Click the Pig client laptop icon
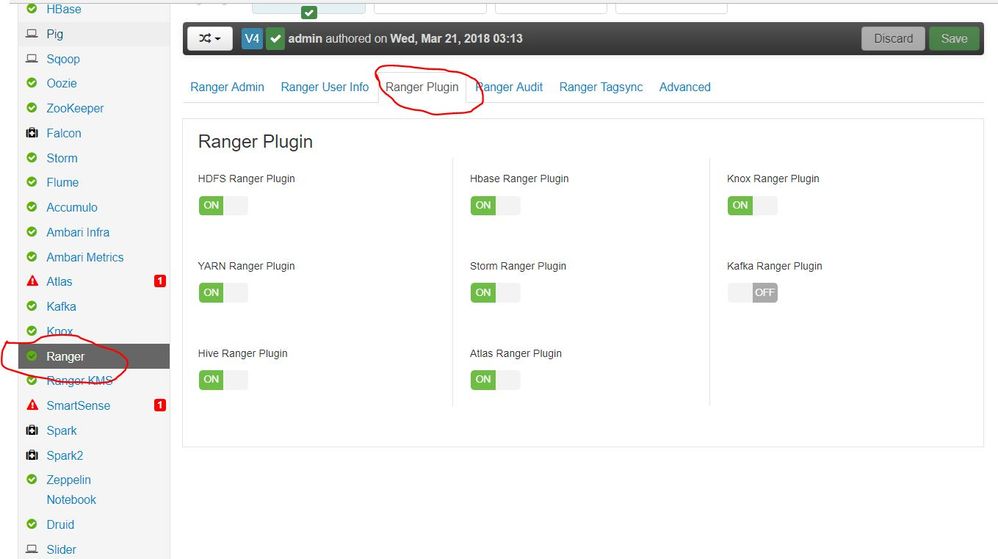998x559 pixels. pyautogui.click(x=32, y=34)
